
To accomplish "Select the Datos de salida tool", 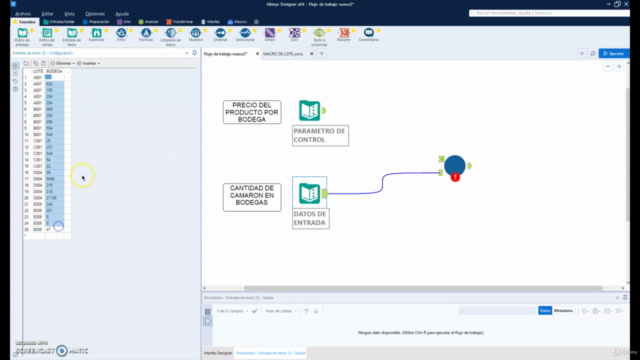I will (47, 33).
